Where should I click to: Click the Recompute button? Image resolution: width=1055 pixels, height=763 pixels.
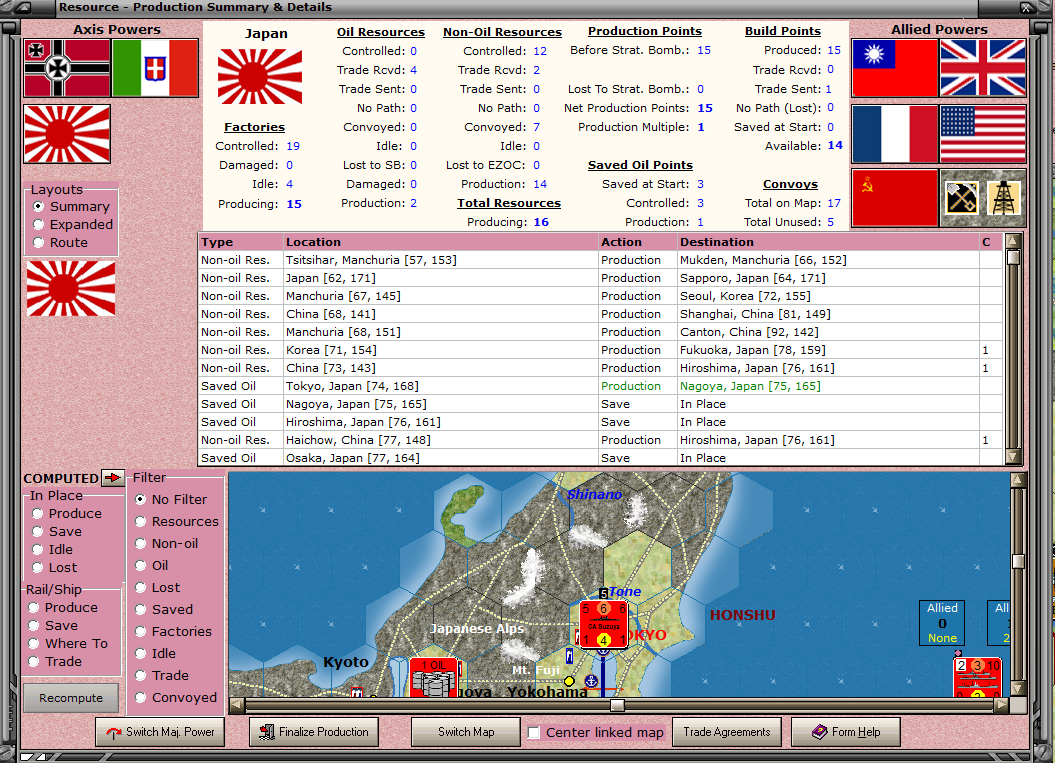(71, 698)
